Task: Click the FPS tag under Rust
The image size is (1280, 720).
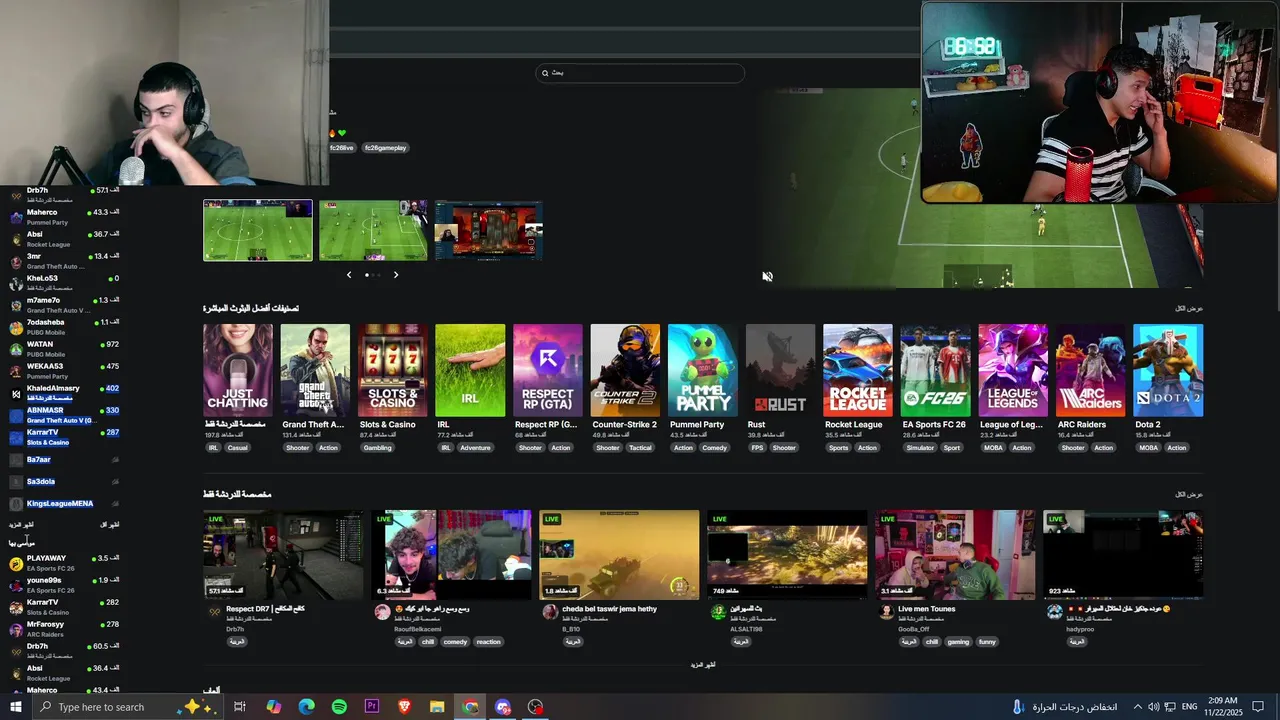Action: pos(757,448)
